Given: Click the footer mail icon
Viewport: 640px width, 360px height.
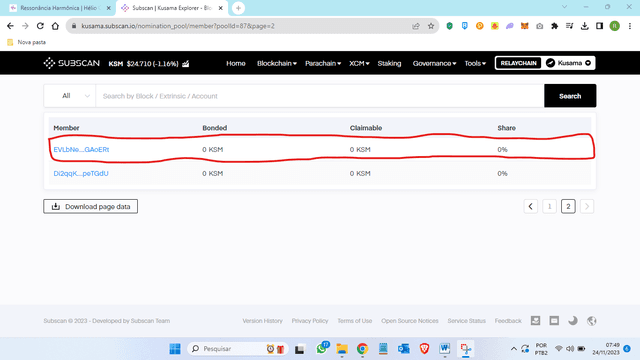Looking at the screenshot, I should click(536, 321).
